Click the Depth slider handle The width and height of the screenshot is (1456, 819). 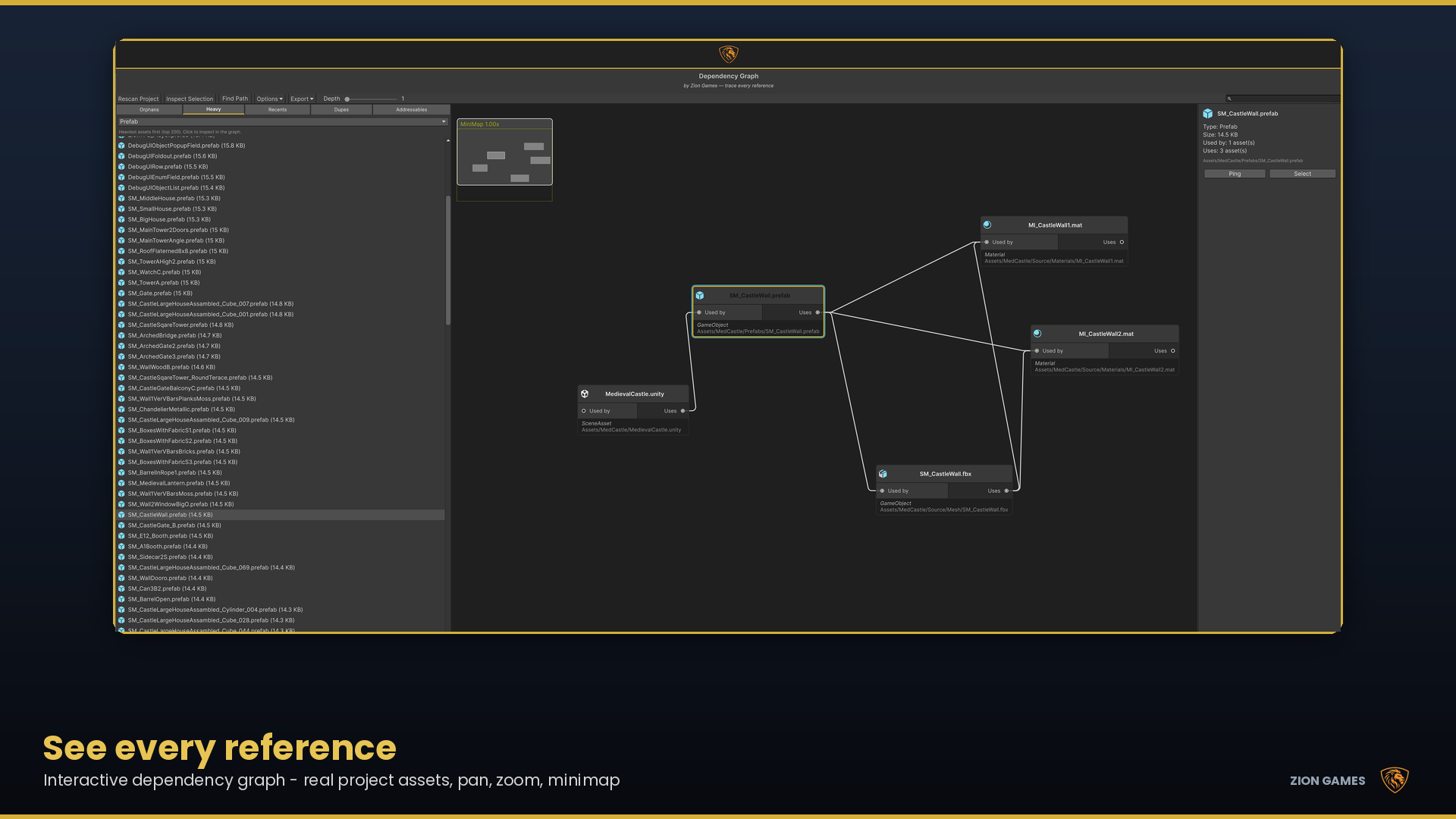(x=347, y=99)
